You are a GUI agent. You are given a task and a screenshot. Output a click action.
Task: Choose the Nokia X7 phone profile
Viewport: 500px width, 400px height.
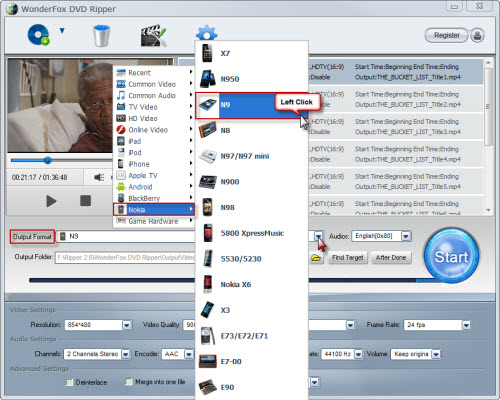[x=251, y=53]
